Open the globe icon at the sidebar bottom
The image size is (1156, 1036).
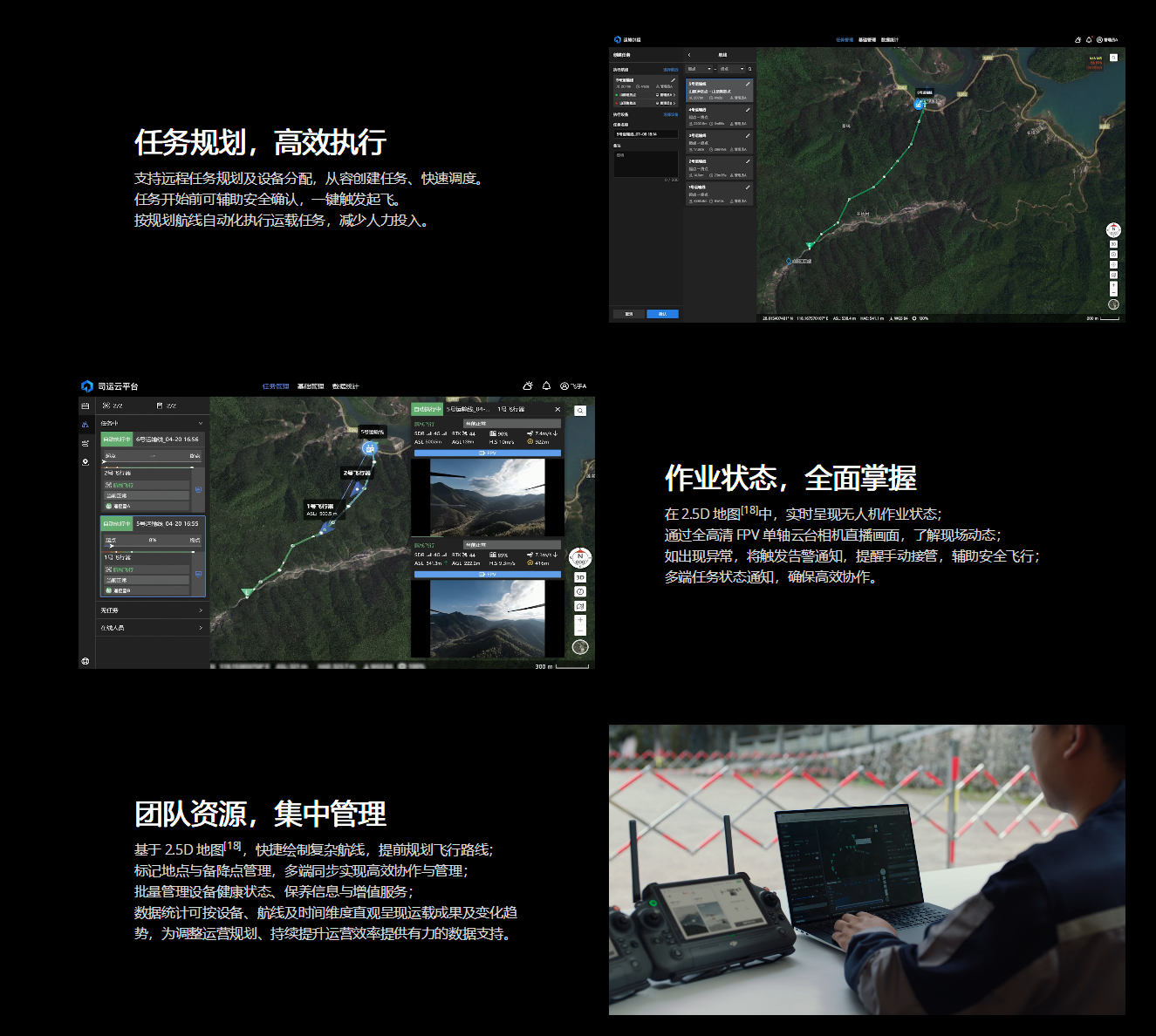86,660
